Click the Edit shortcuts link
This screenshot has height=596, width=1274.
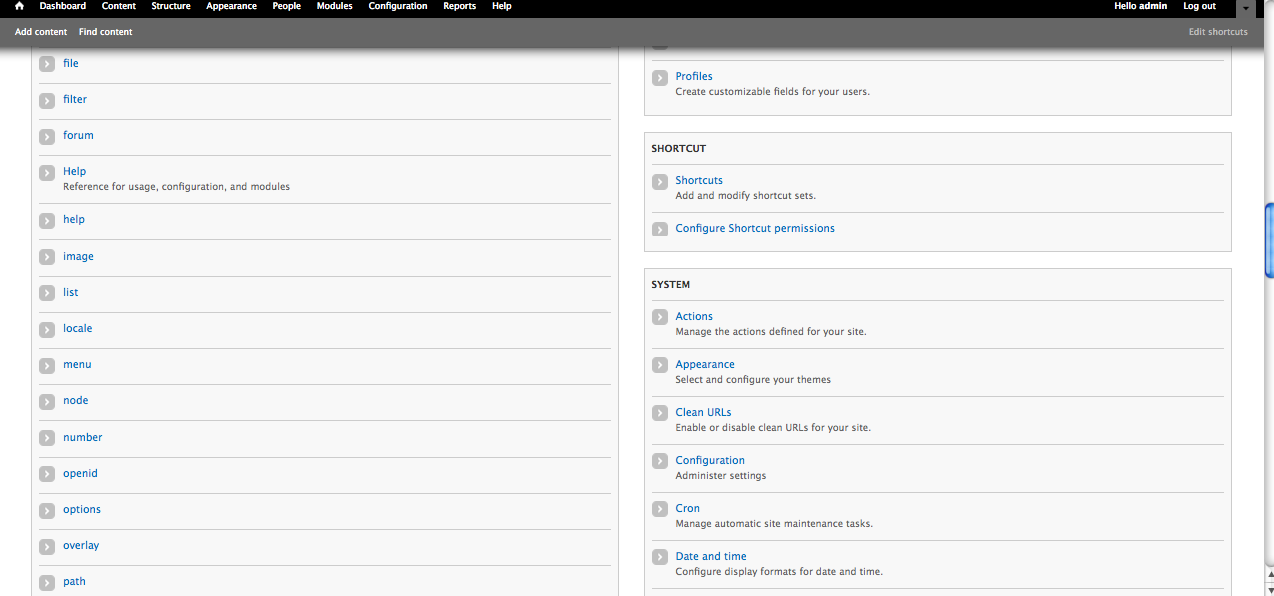(1217, 31)
